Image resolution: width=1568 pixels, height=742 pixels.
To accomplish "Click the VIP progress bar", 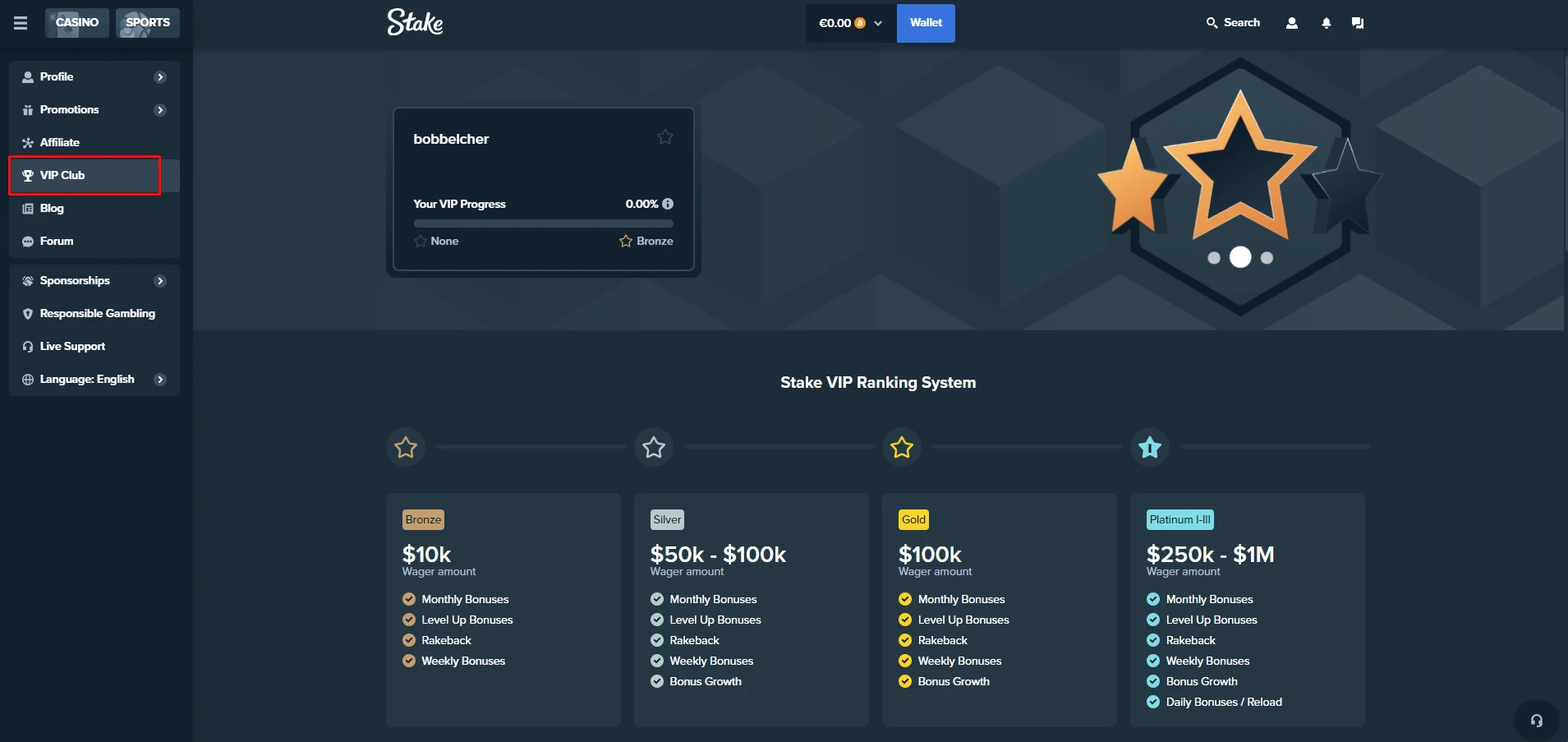I will click(x=543, y=224).
